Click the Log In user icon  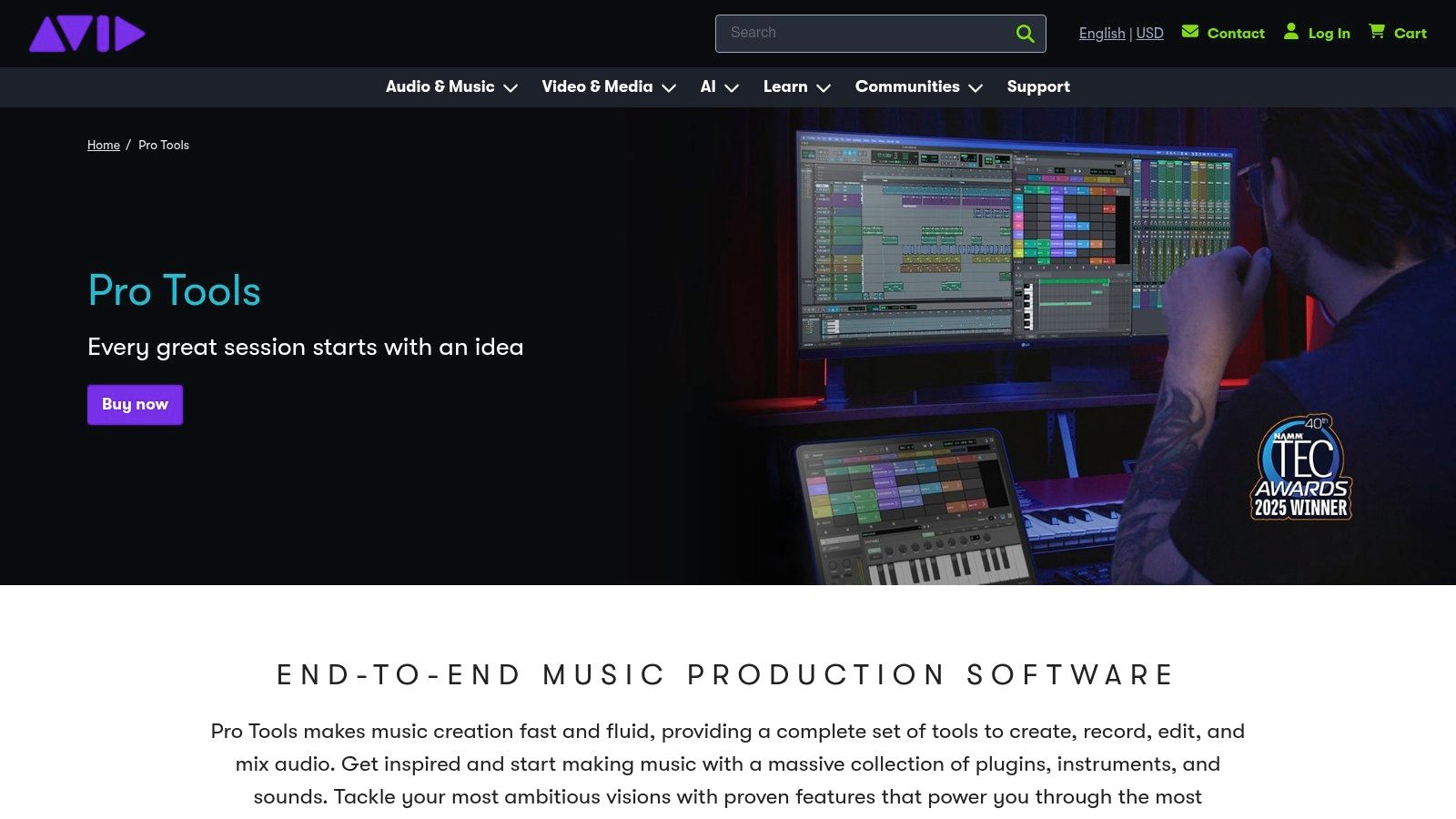(1290, 32)
